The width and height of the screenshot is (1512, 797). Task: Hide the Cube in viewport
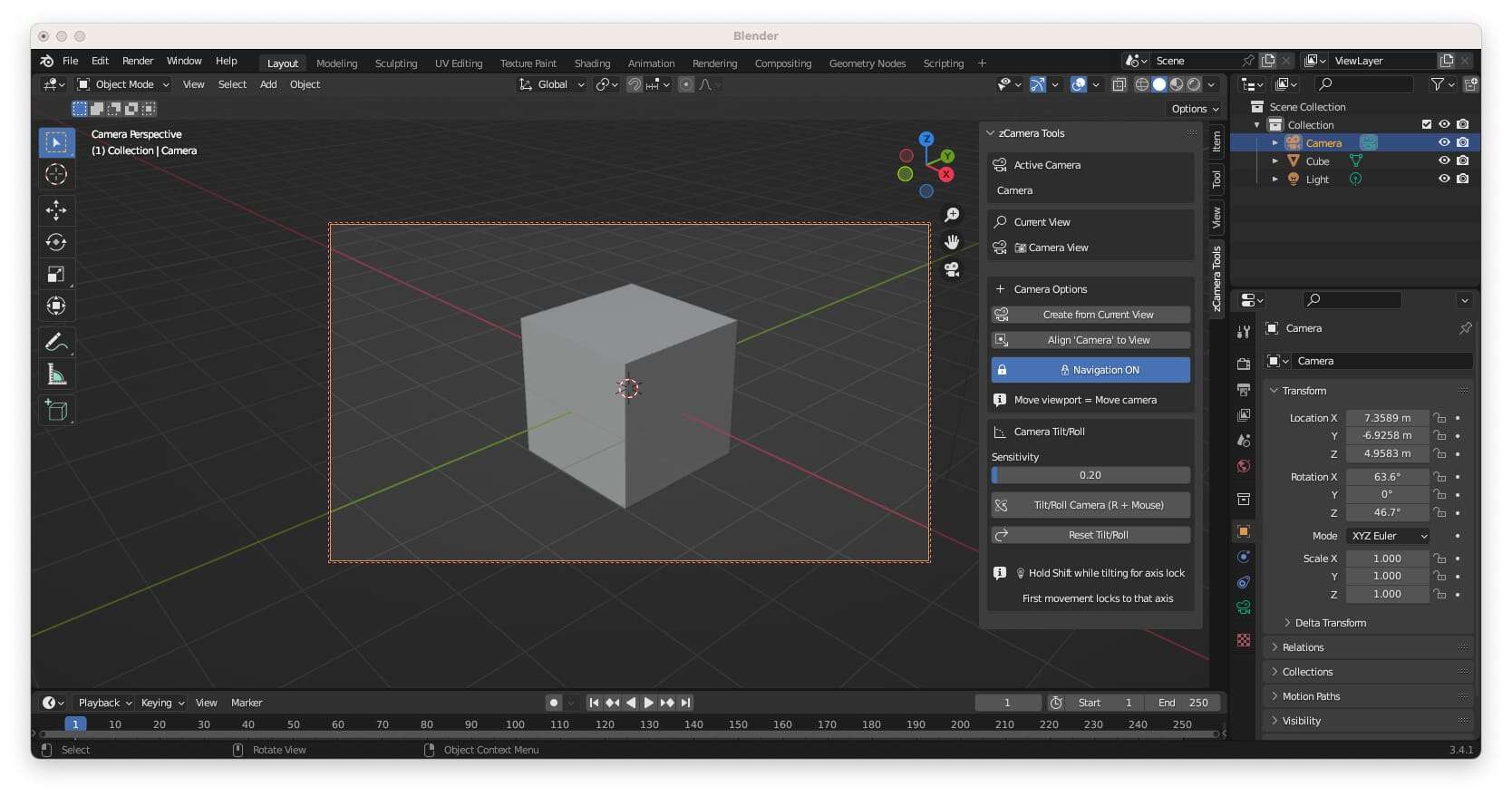click(1444, 160)
